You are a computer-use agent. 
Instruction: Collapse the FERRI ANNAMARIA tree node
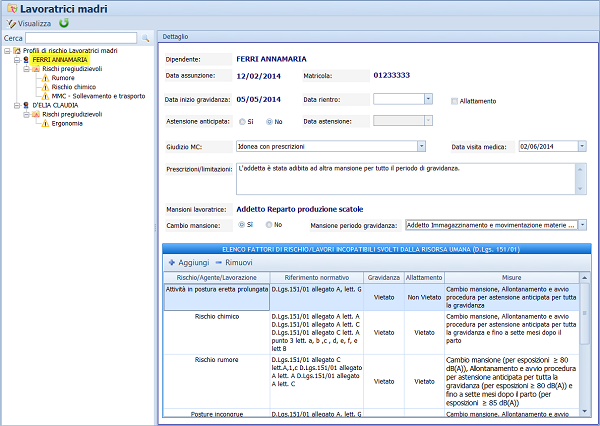15,59
